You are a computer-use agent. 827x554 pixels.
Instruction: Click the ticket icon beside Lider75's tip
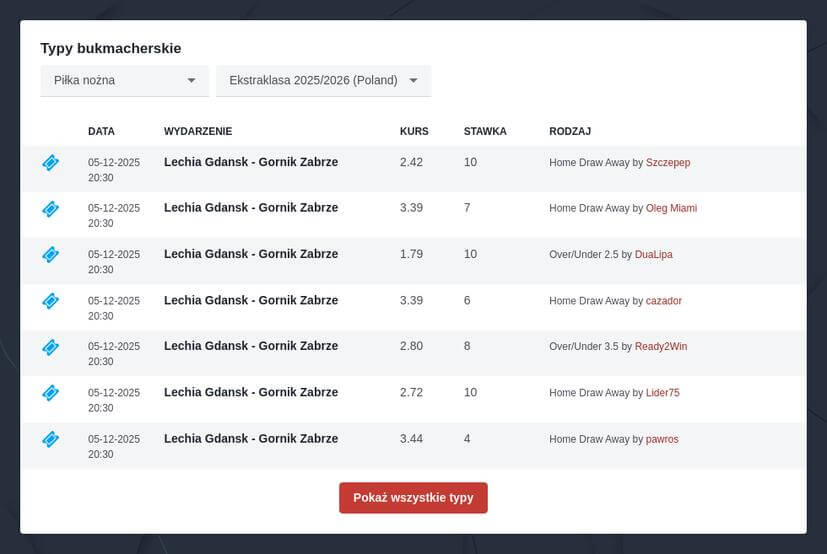51,393
